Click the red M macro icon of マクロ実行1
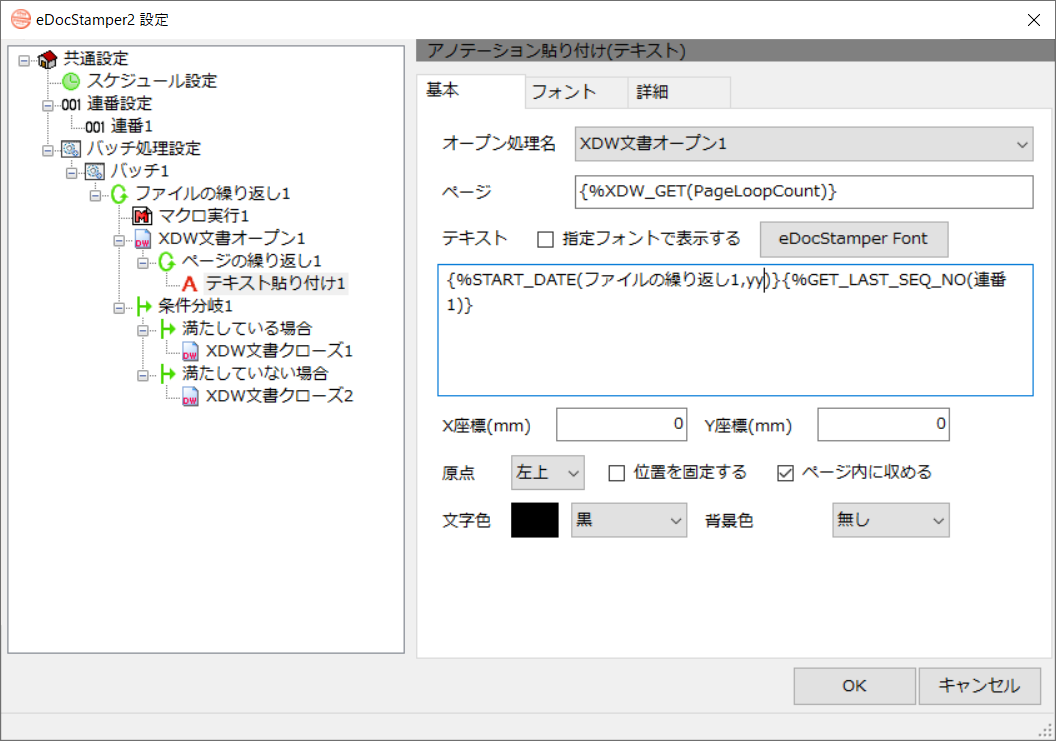 point(142,216)
